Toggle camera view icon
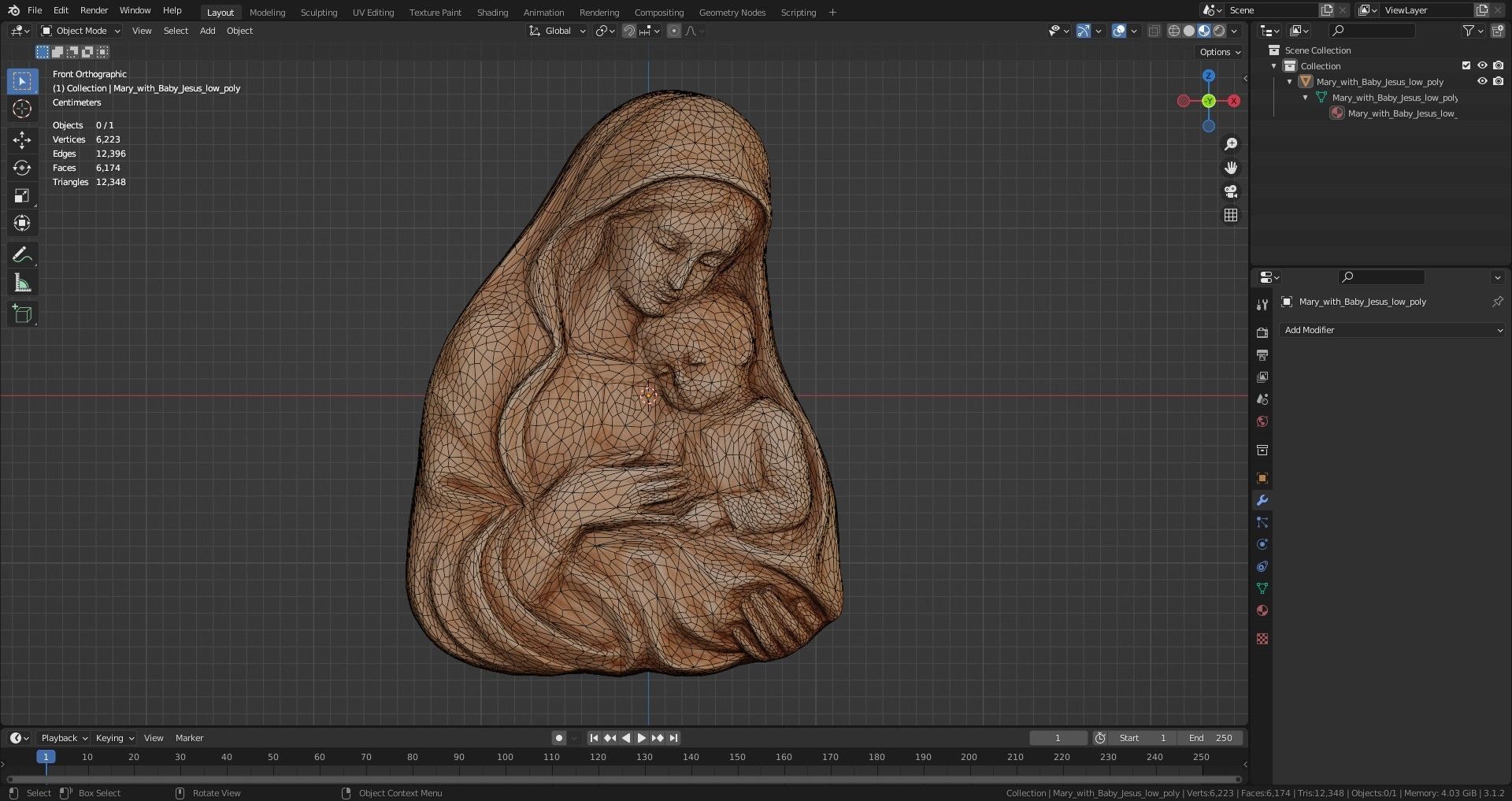 pos(1231,191)
